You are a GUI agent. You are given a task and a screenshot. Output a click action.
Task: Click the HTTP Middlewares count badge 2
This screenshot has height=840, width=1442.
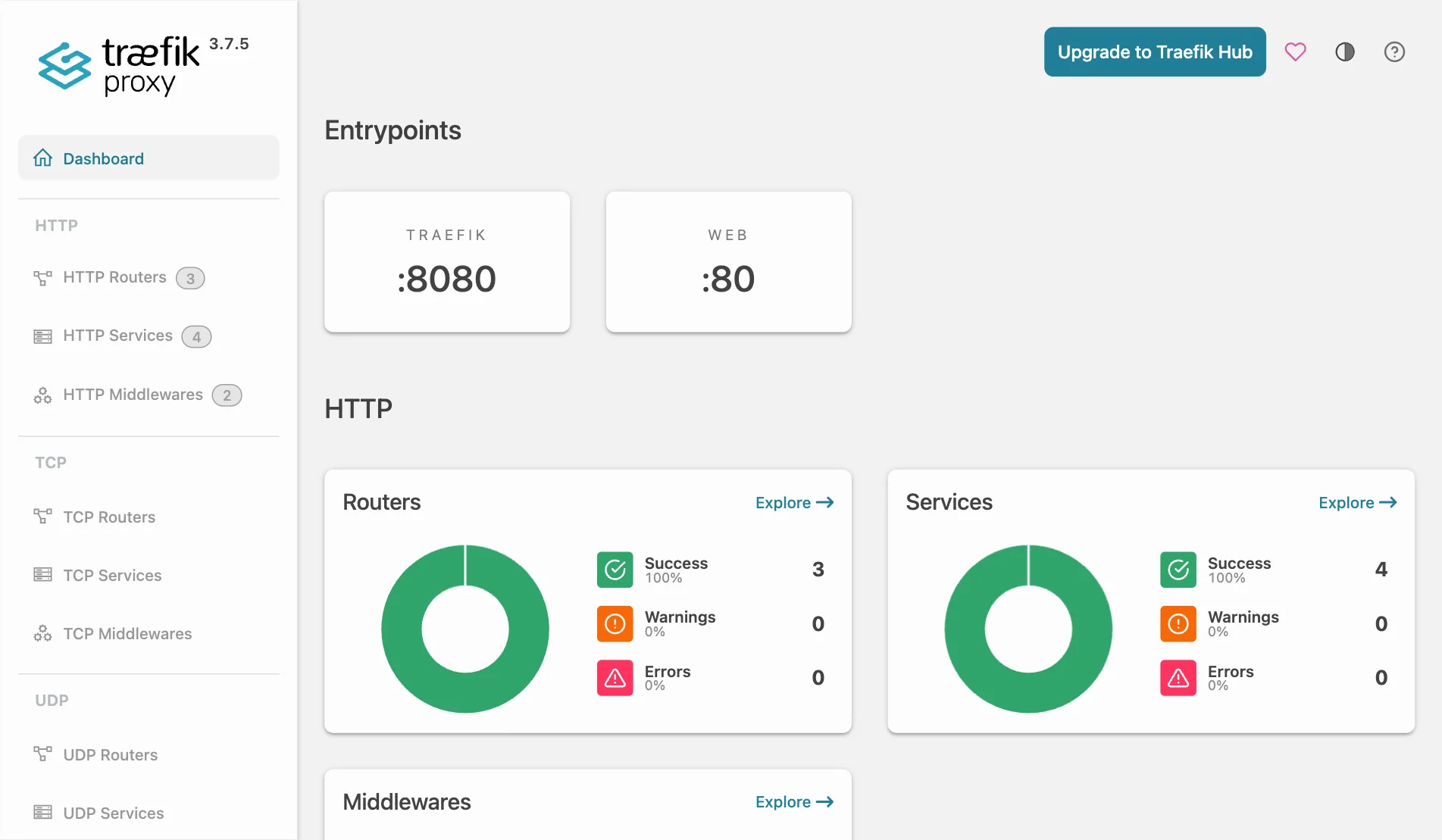pyautogui.click(x=227, y=395)
